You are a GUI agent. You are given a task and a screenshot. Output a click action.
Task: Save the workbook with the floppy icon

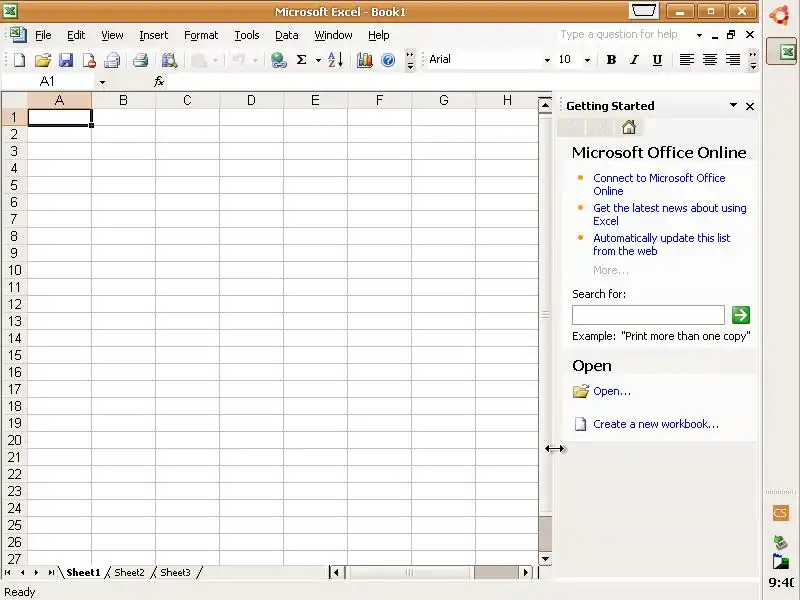tap(66, 60)
